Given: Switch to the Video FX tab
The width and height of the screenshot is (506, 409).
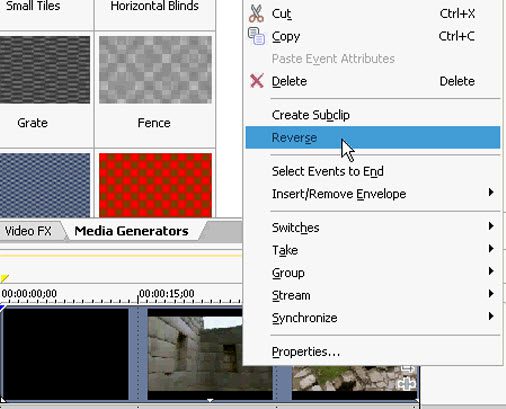Looking at the screenshot, I should pyautogui.click(x=28, y=231).
